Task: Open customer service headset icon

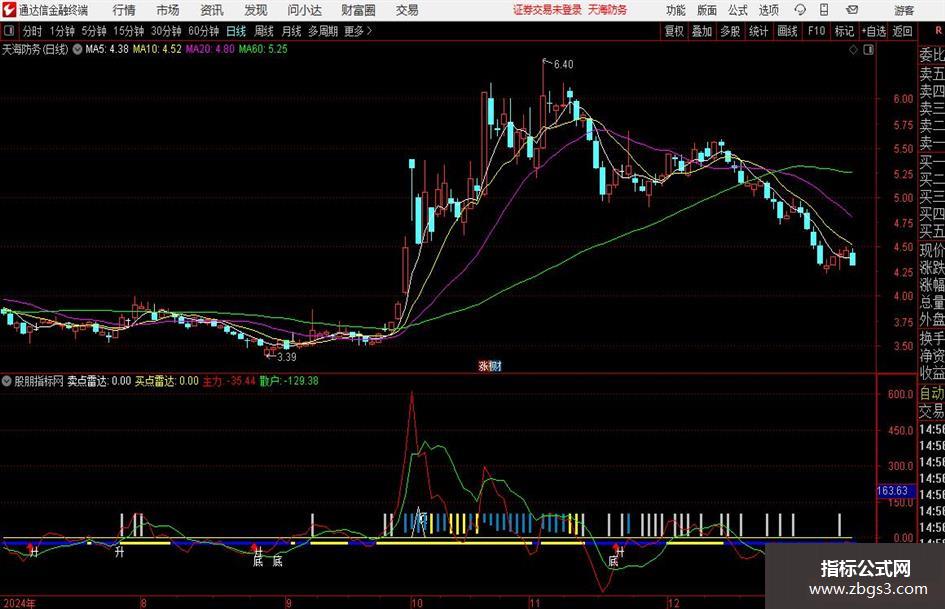Action: (800, 10)
